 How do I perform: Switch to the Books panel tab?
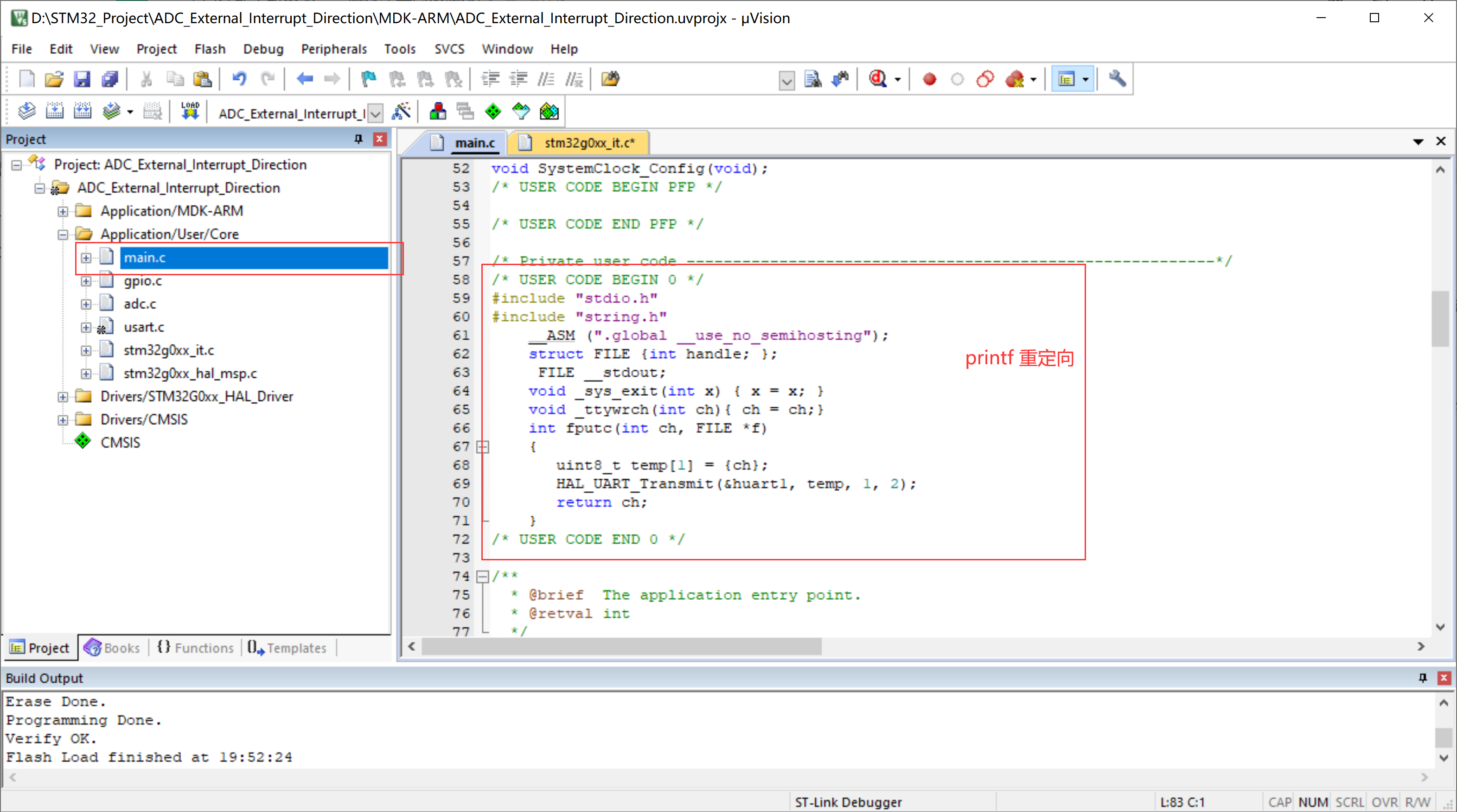112,647
